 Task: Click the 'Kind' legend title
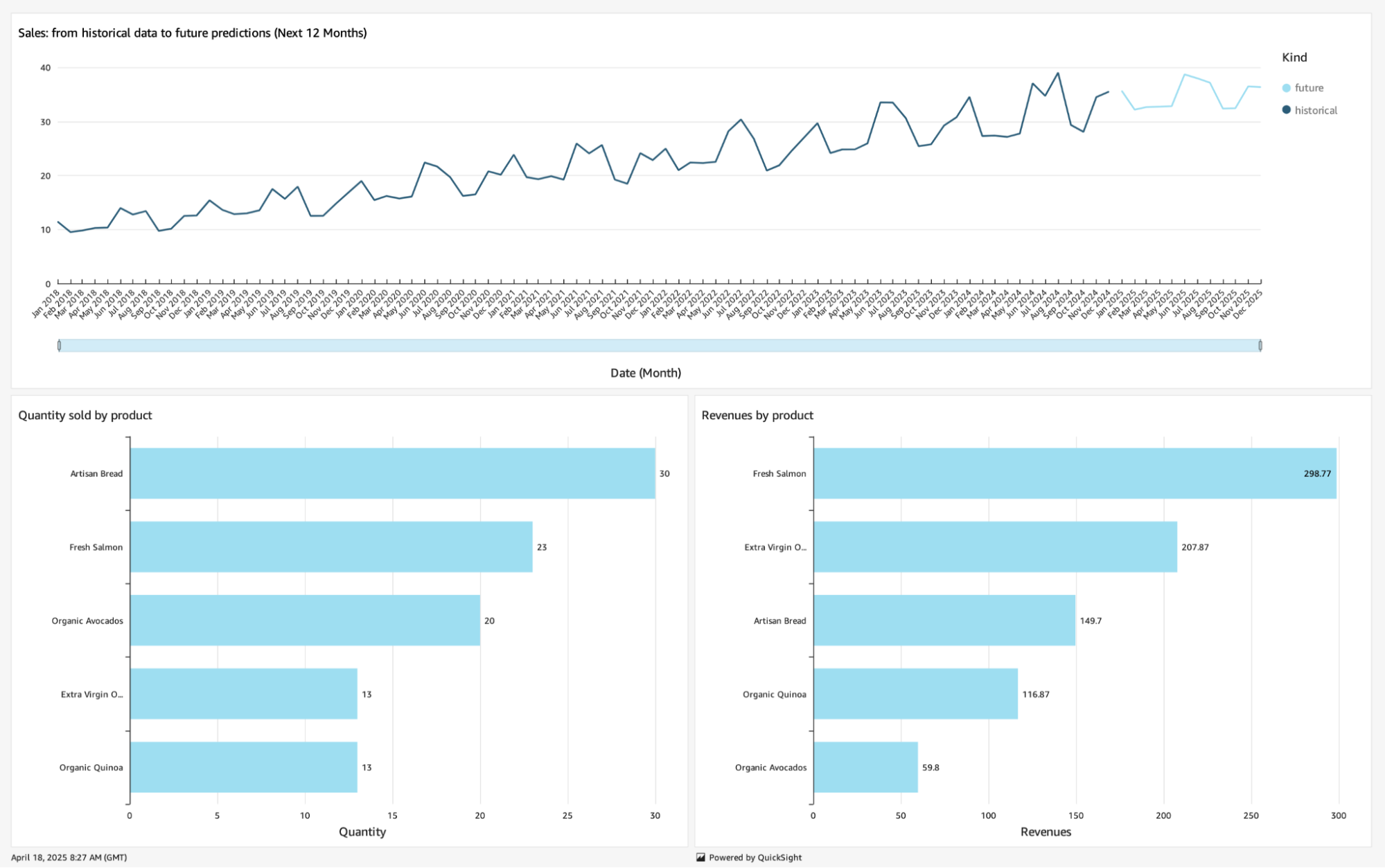click(1294, 57)
